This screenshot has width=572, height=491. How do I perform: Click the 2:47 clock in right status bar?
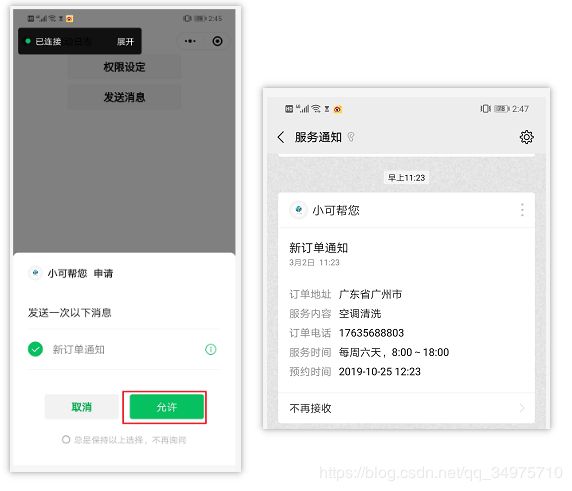tap(521, 109)
